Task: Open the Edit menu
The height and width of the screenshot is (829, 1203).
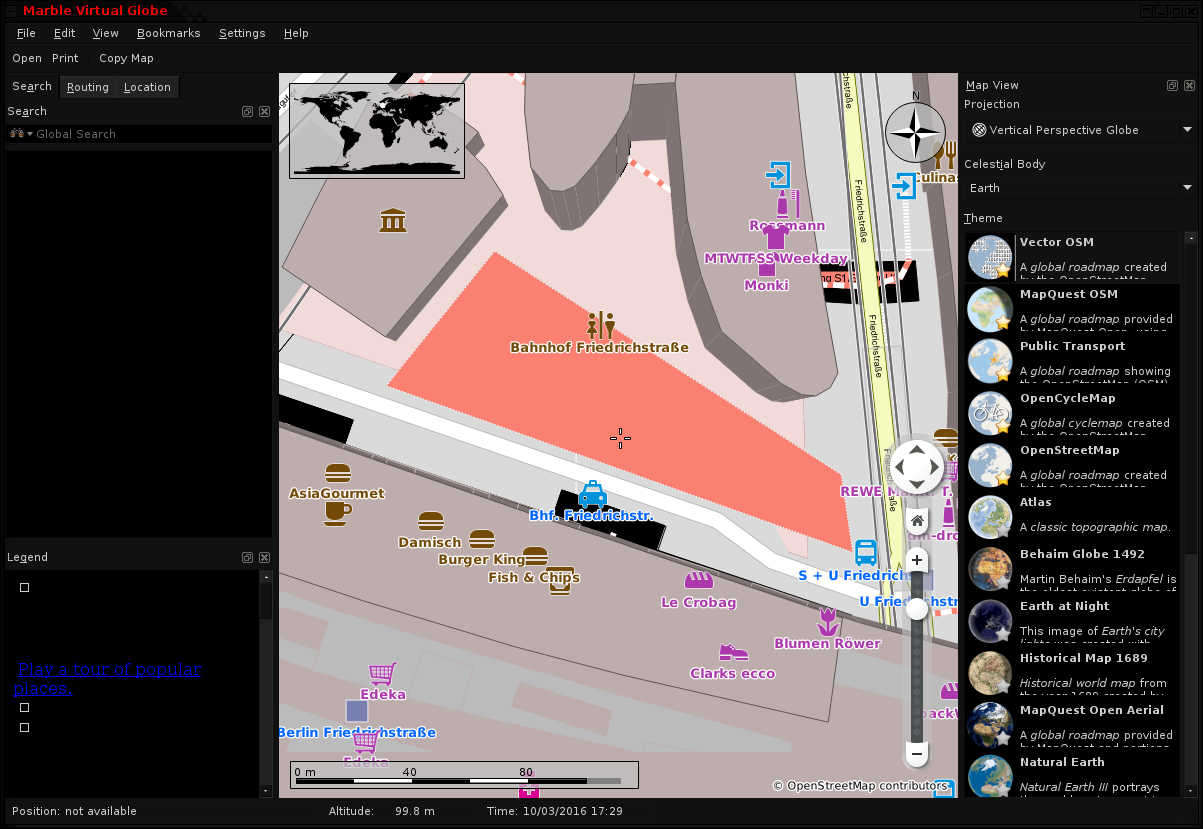Action: pyautogui.click(x=64, y=33)
